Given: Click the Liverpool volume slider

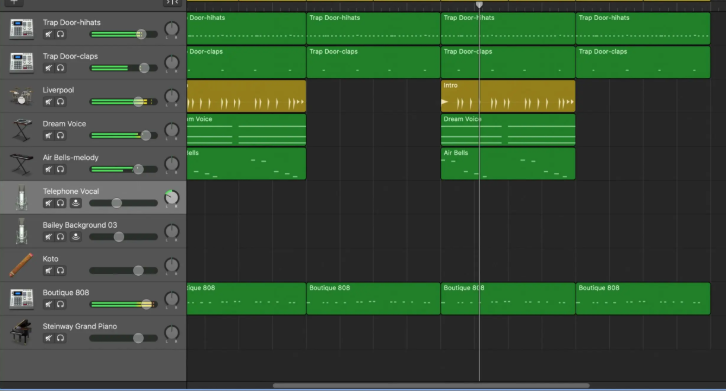Looking at the screenshot, I should click(x=124, y=102).
